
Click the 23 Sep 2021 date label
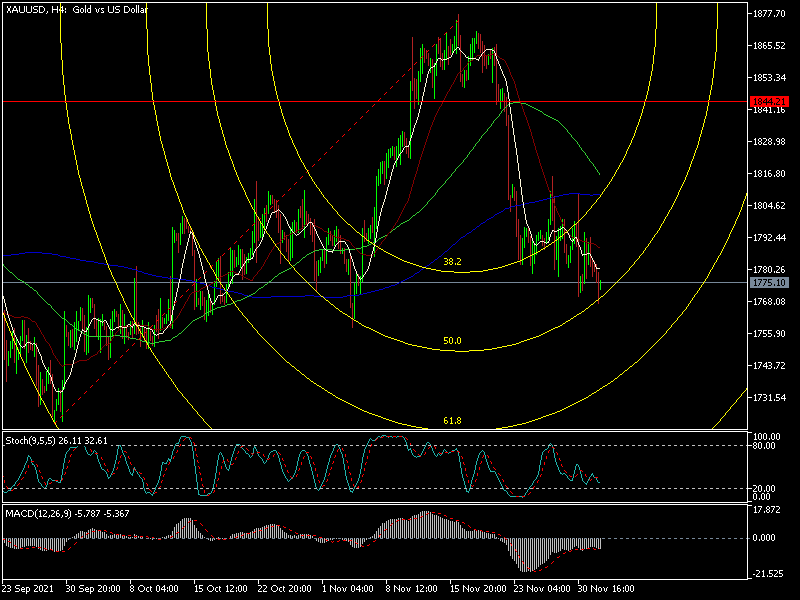tap(30, 589)
